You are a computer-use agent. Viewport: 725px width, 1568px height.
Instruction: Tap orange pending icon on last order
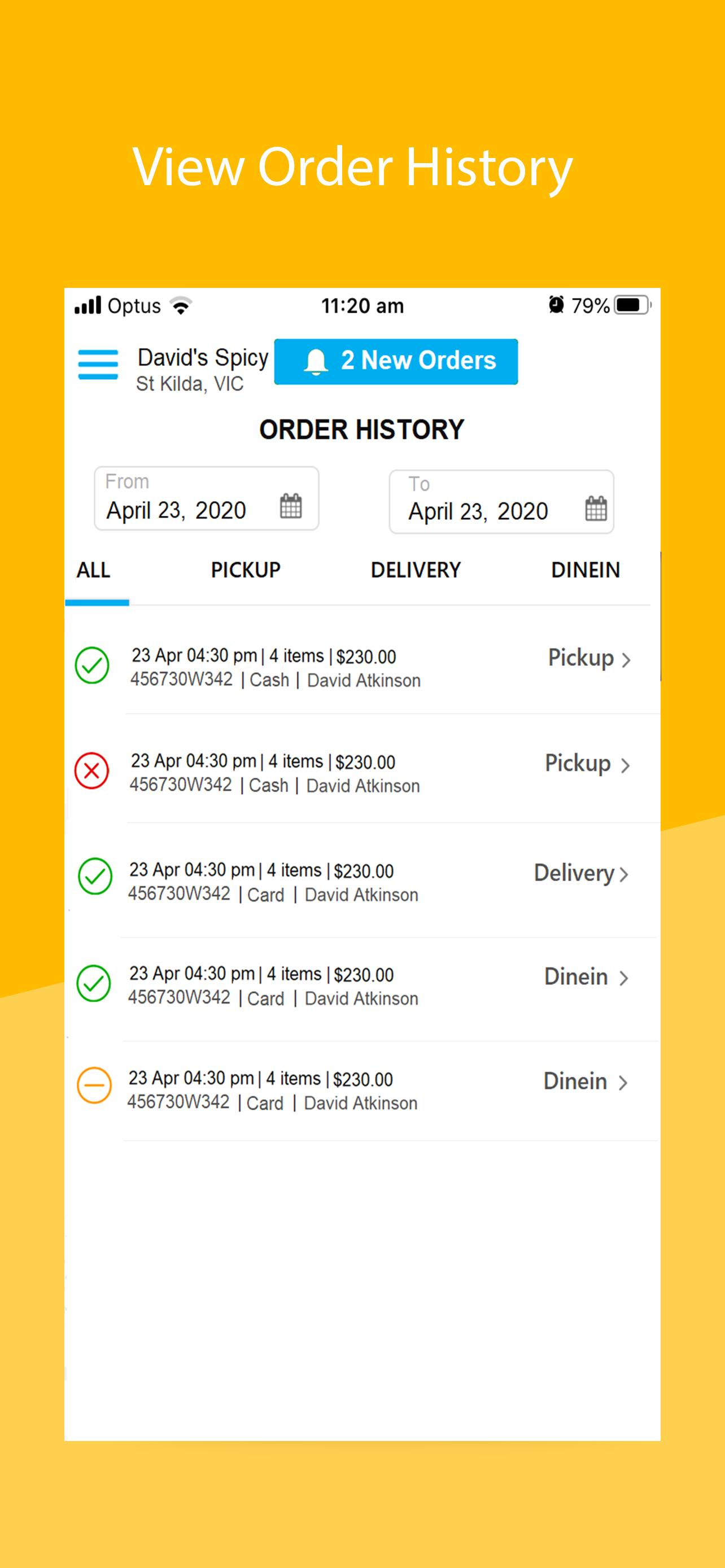point(94,1085)
